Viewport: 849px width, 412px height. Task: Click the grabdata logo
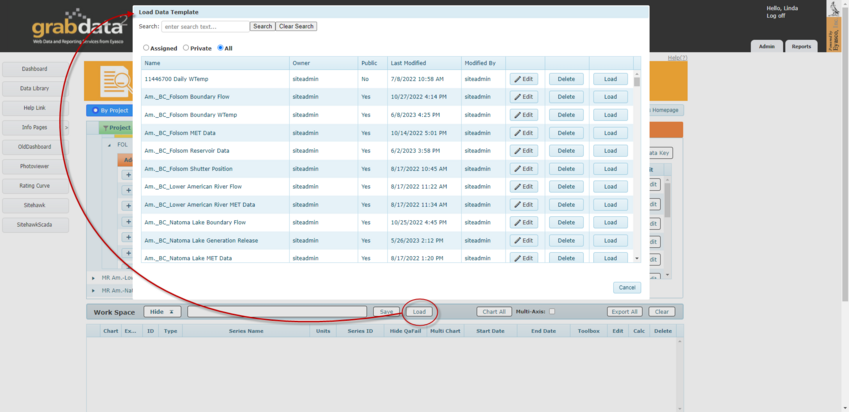(79, 27)
